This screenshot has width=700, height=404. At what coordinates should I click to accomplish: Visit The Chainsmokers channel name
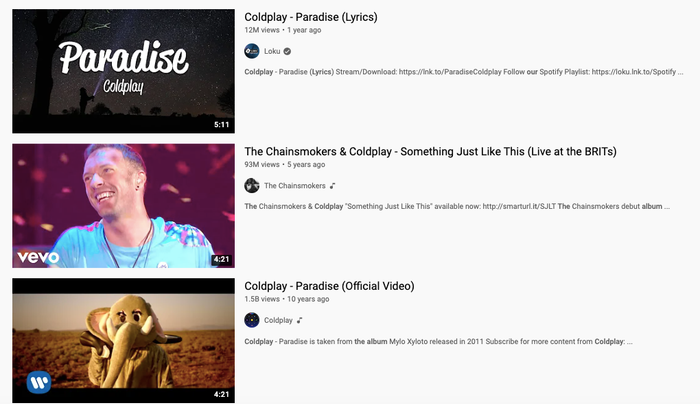(x=295, y=186)
